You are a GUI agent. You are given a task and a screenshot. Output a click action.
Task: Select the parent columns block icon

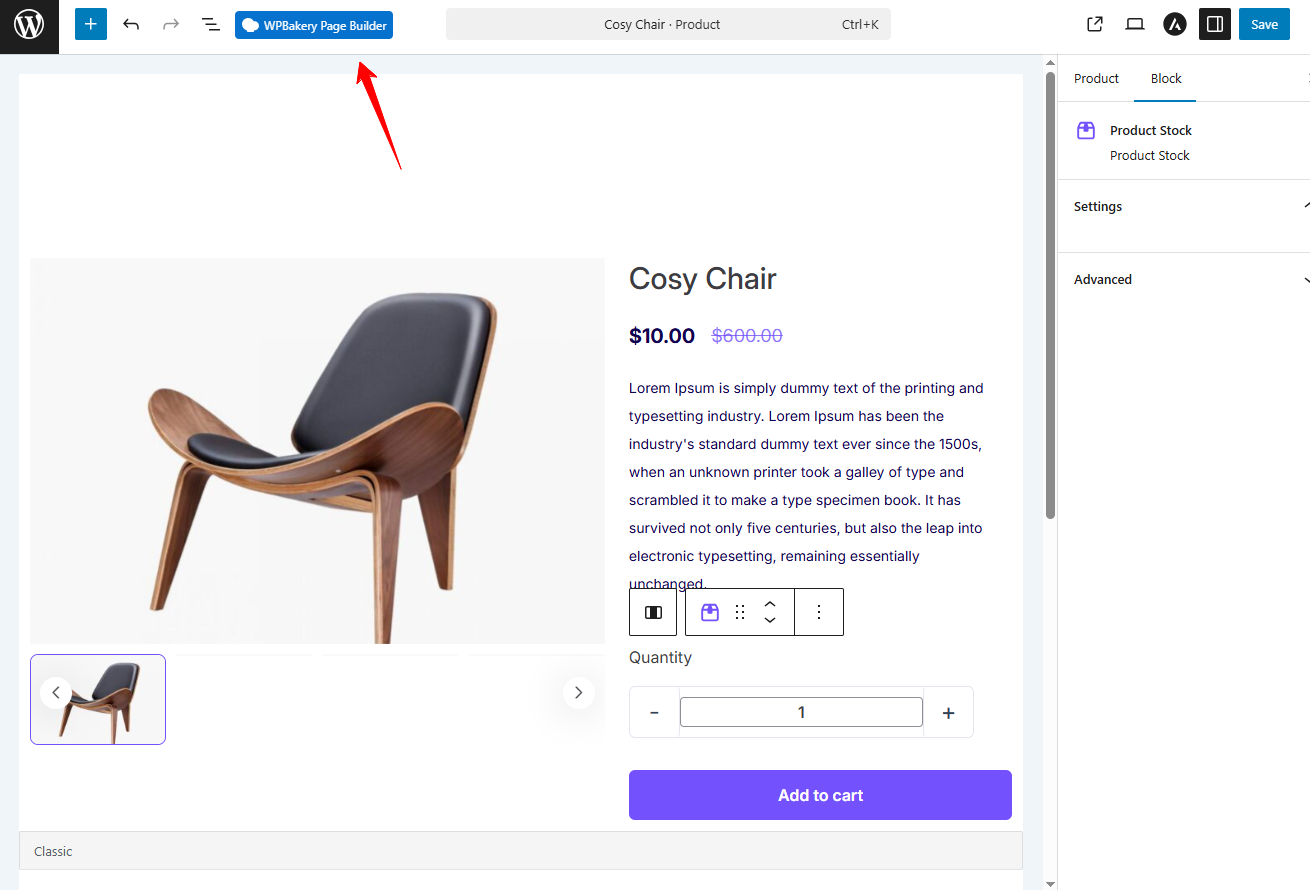tap(653, 612)
